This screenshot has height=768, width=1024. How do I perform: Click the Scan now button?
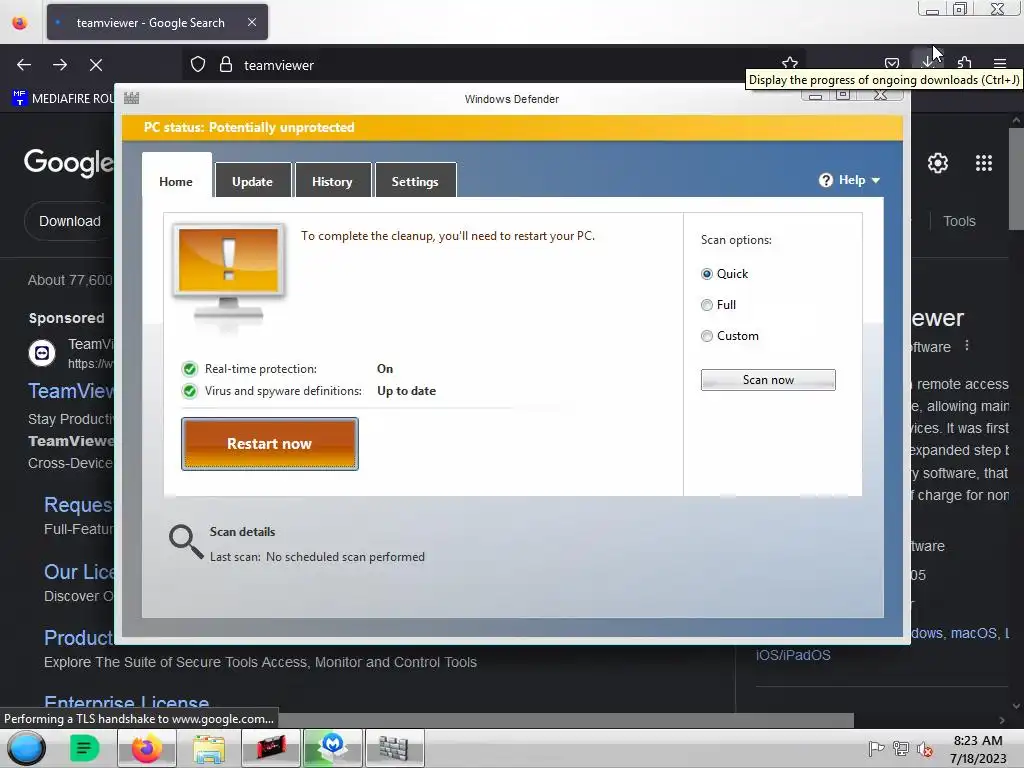[768, 380]
